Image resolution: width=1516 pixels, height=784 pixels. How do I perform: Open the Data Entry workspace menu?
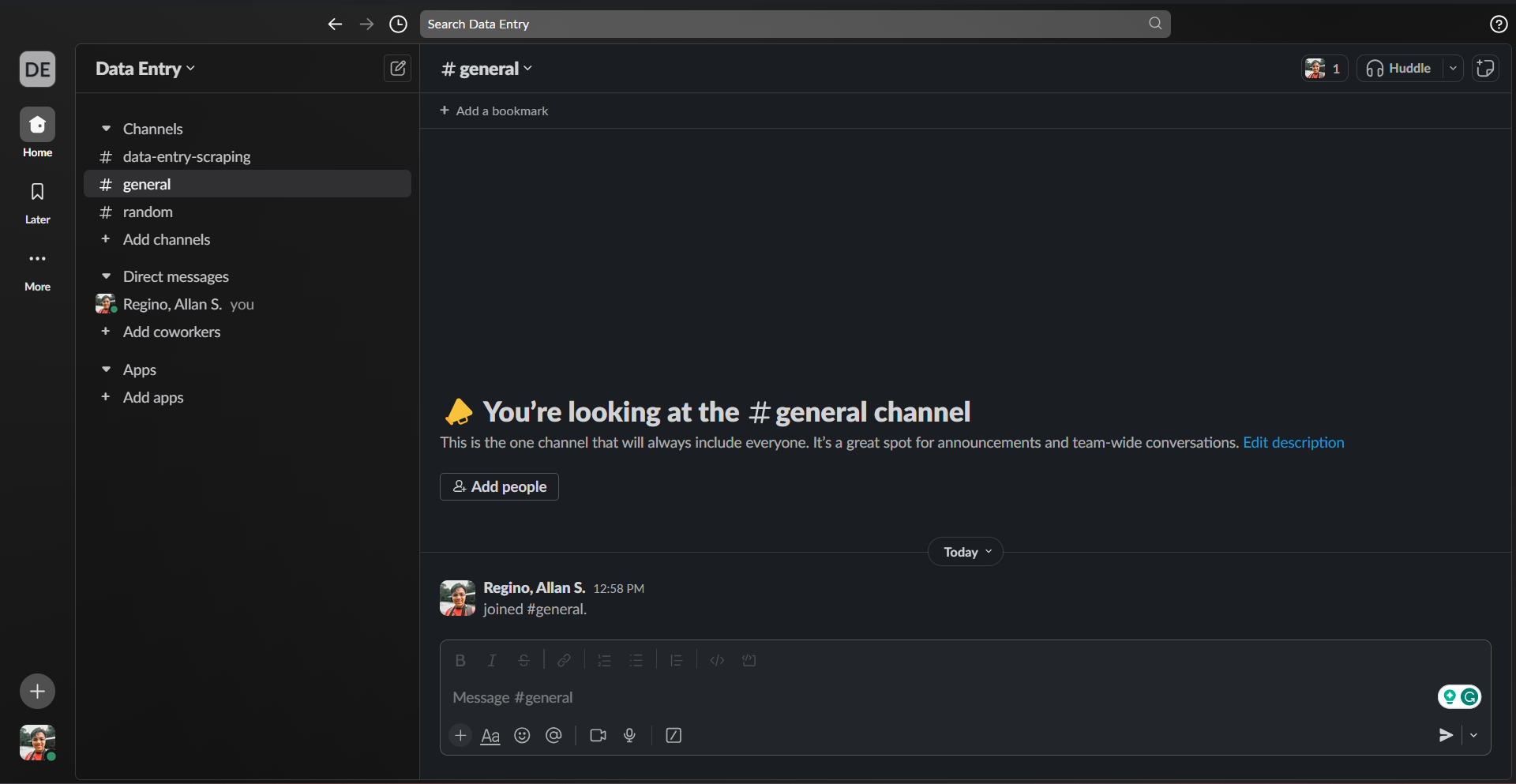(x=145, y=69)
